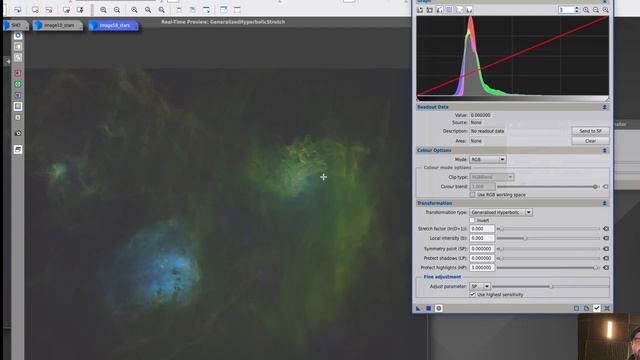The height and width of the screenshot is (360, 640).
Task: Open the Clip type dropdown
Action: point(491,177)
